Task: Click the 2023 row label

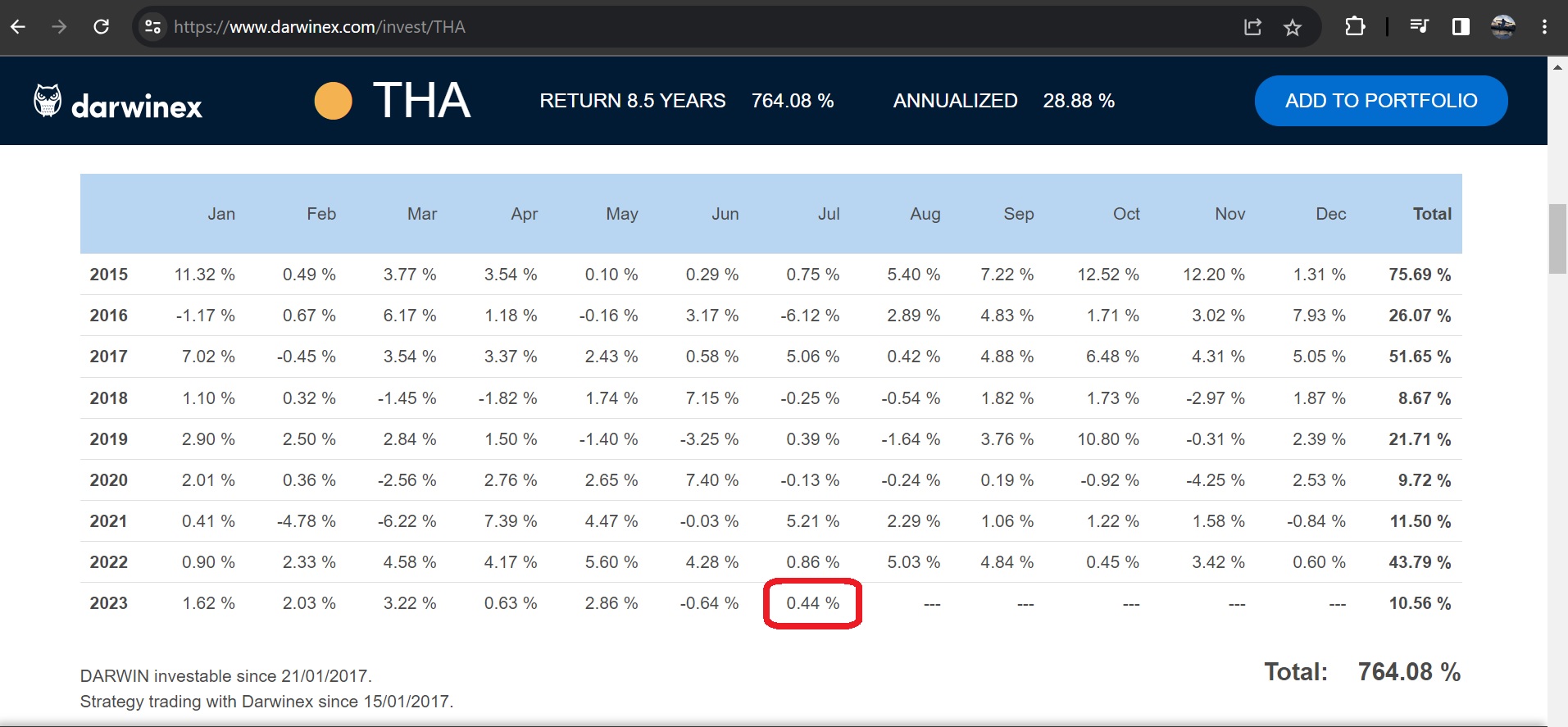Action: point(109,604)
